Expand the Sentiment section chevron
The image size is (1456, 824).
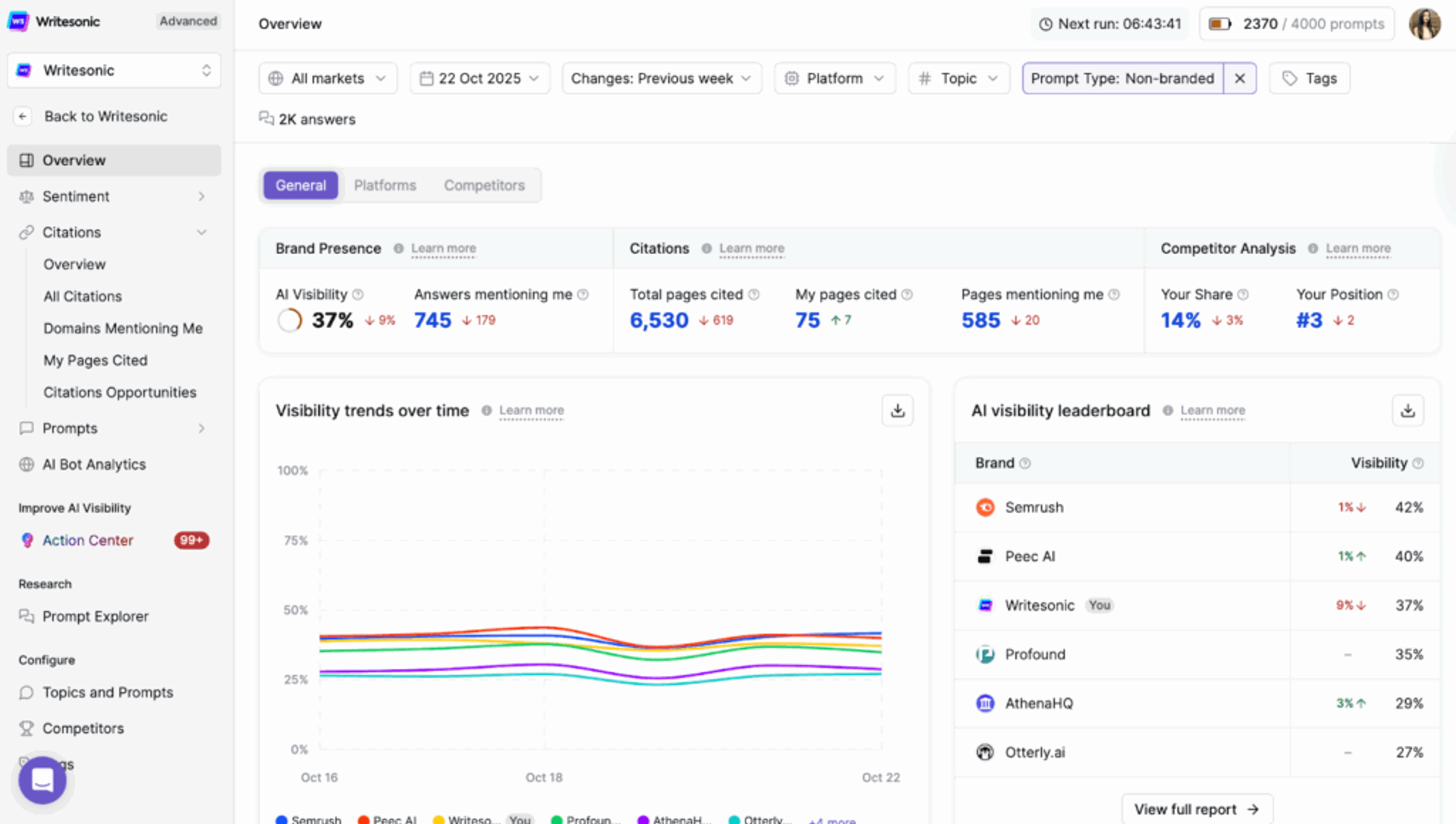coord(202,197)
